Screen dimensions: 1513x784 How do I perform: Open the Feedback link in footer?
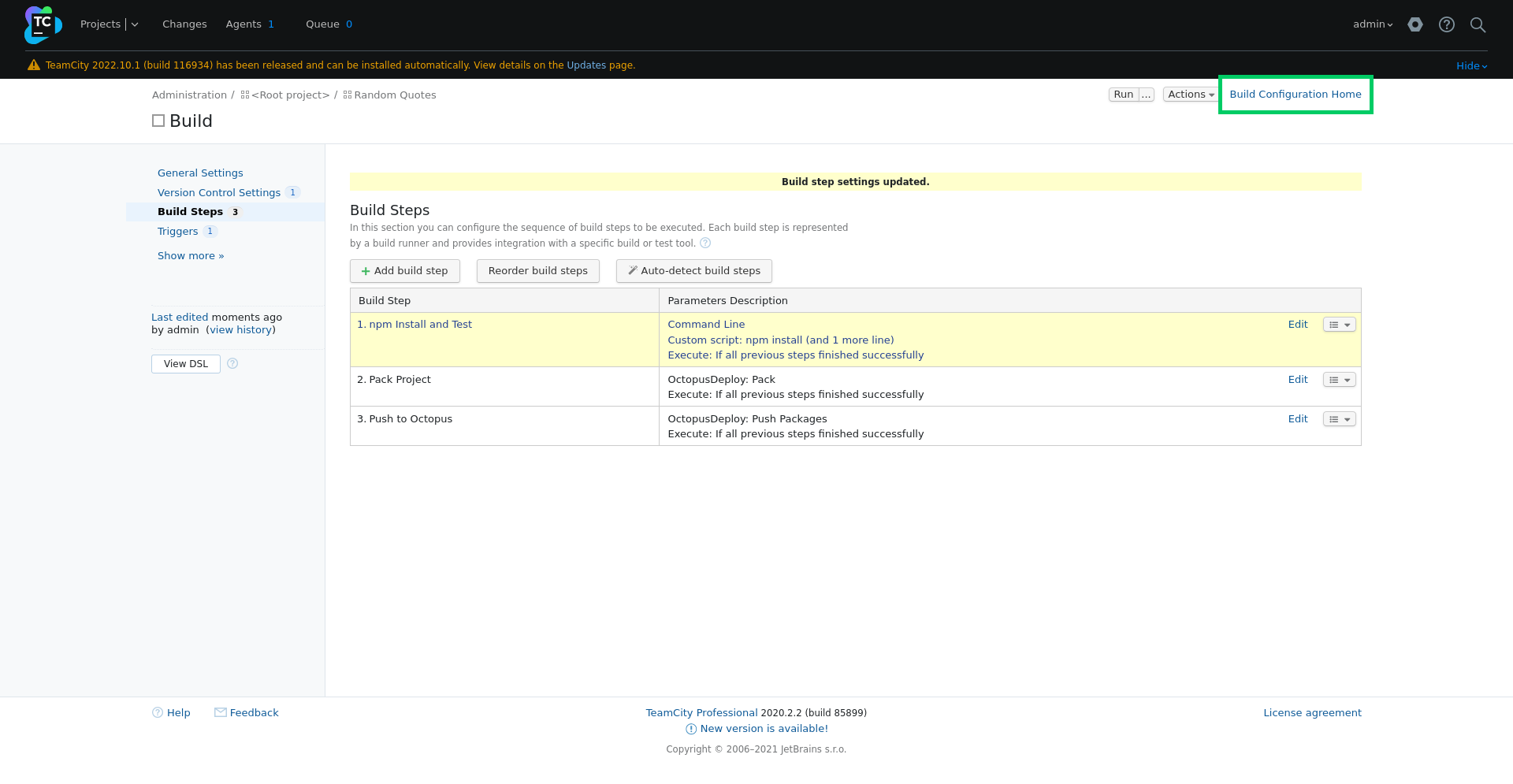click(254, 713)
